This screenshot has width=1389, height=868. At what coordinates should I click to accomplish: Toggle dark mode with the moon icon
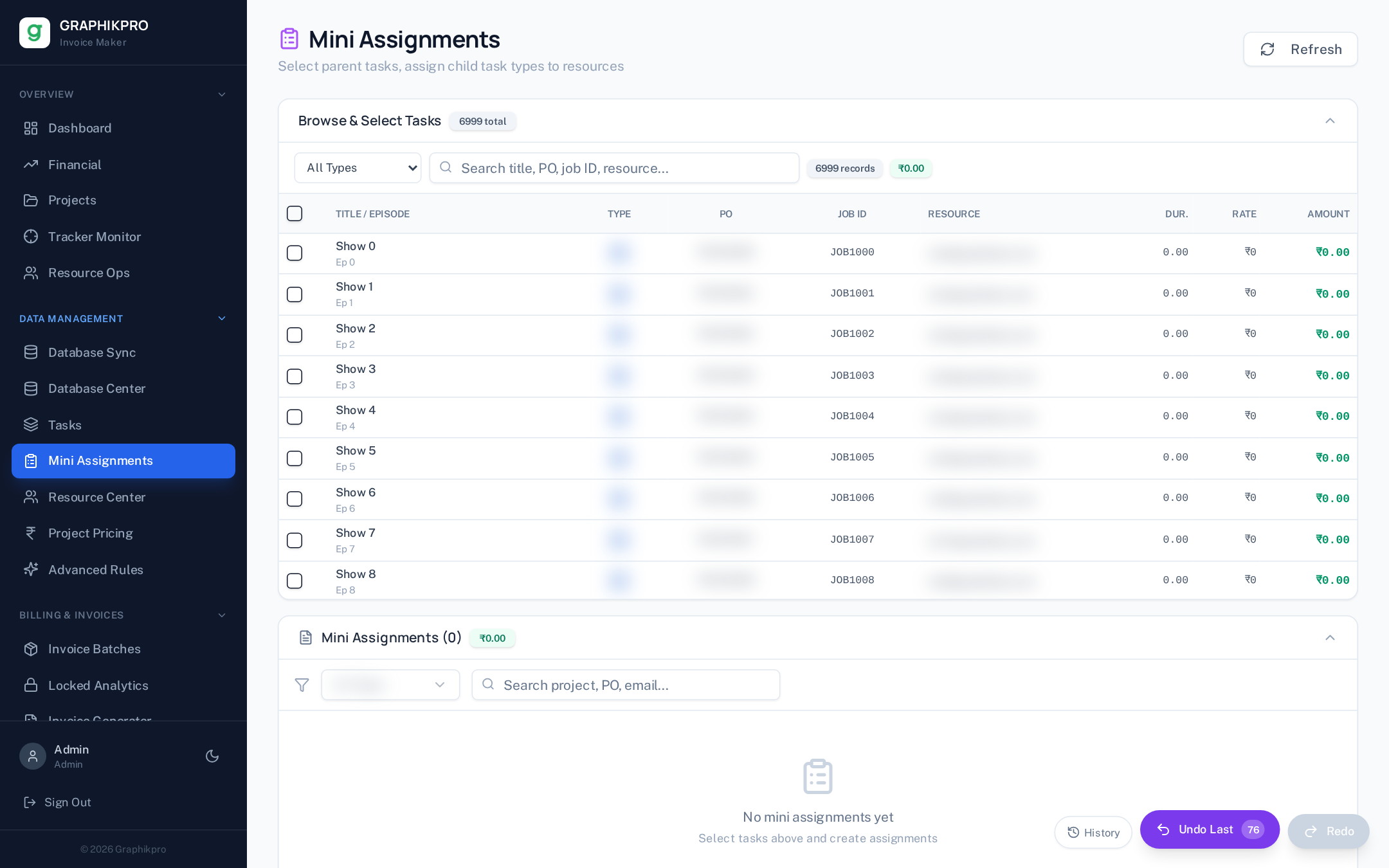(x=212, y=756)
